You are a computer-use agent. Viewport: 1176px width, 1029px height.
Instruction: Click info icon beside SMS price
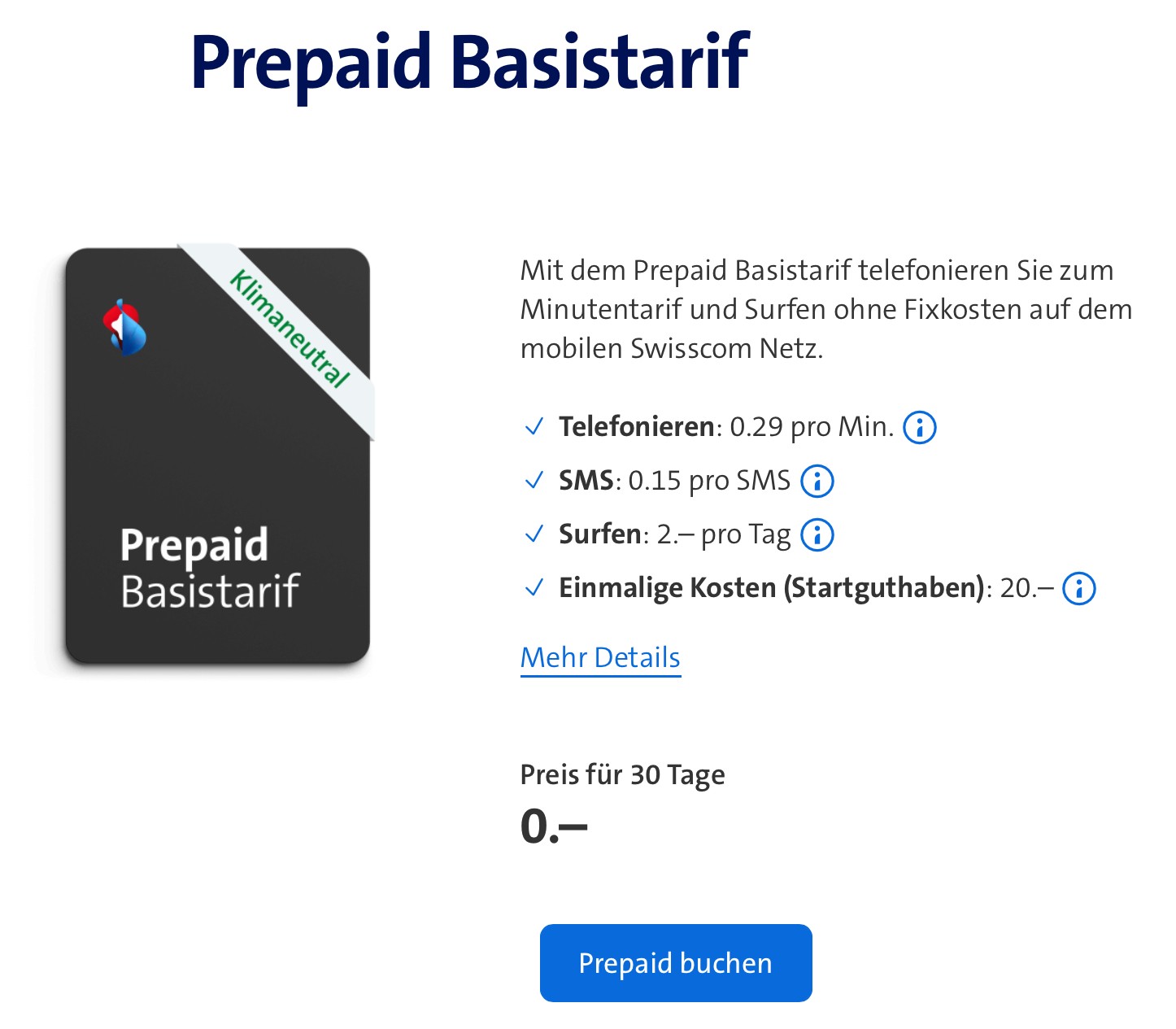tap(817, 481)
